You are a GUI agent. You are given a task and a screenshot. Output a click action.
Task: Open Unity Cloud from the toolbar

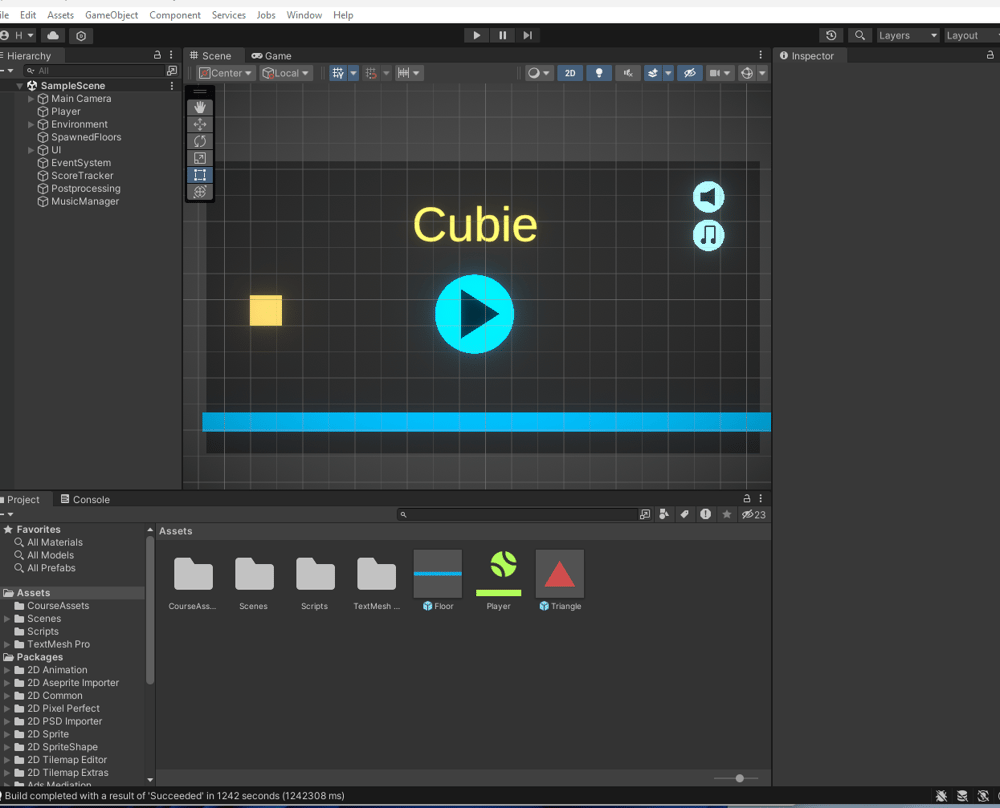pos(54,36)
